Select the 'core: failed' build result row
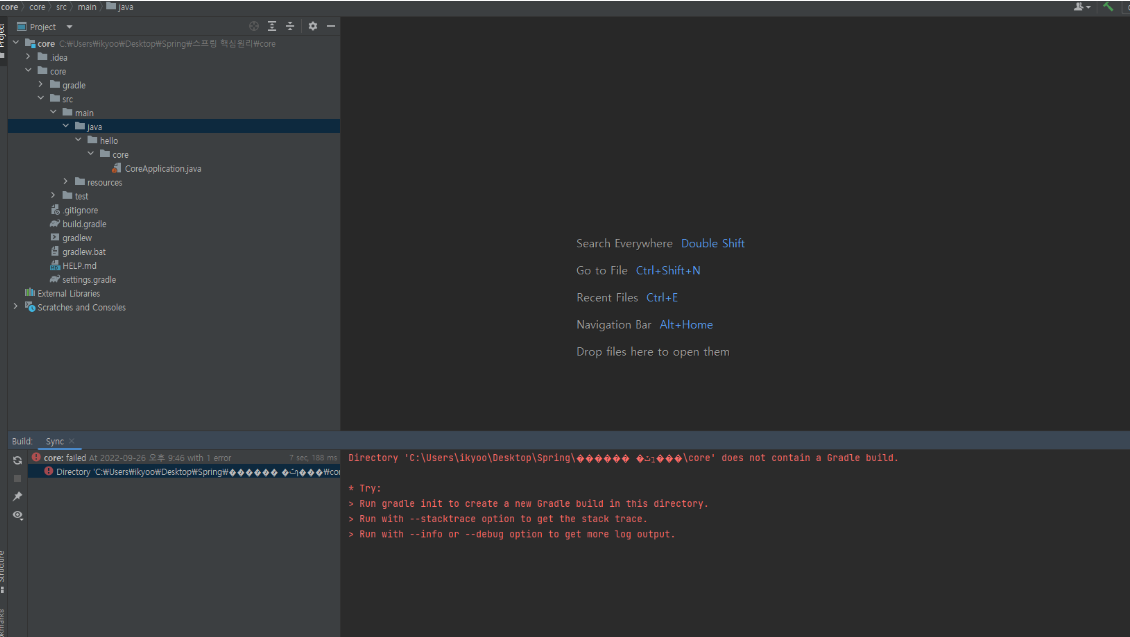Viewport: 1130px width, 637px height. [x=184, y=458]
